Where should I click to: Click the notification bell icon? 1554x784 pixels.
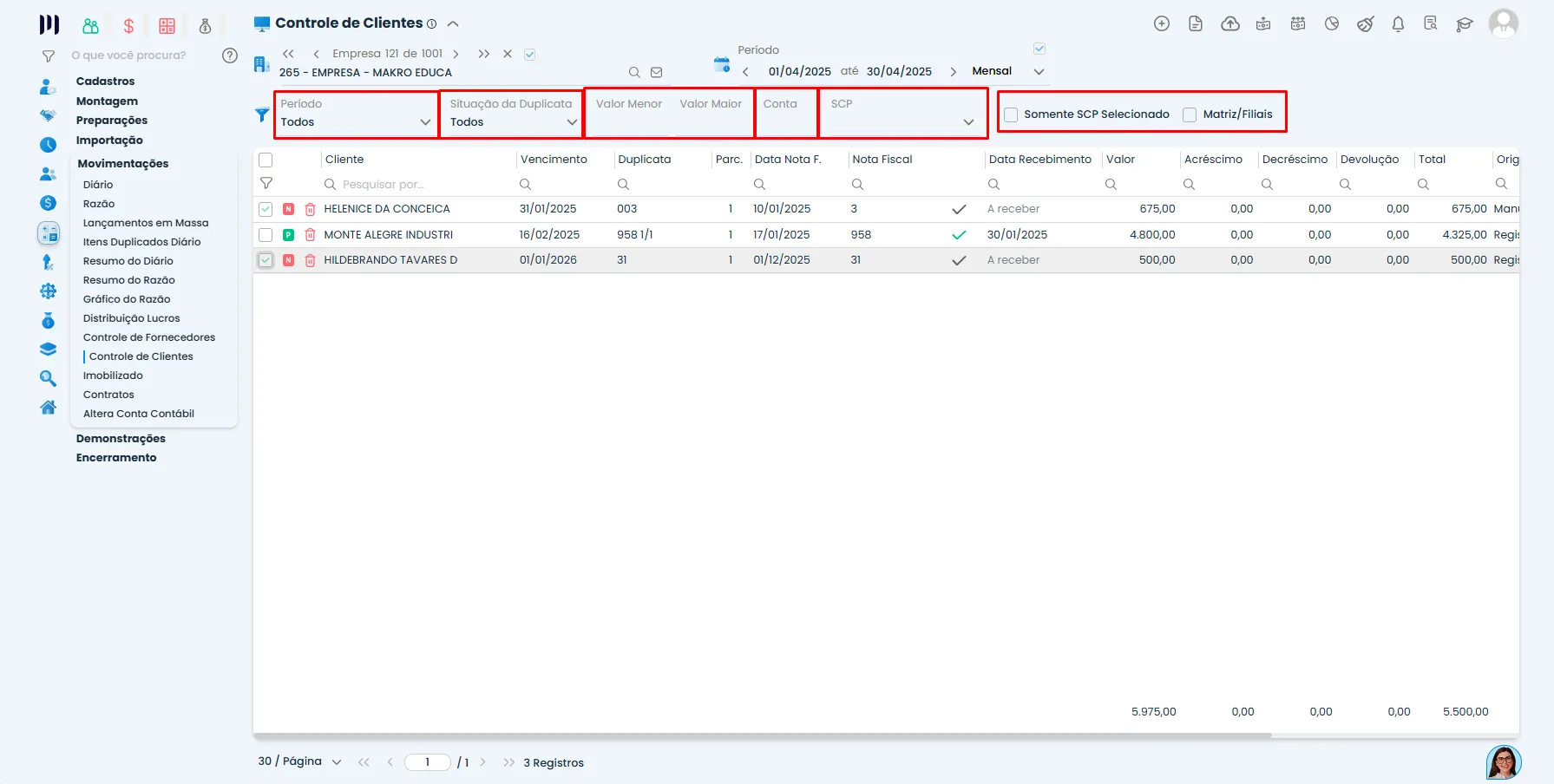click(x=1398, y=24)
